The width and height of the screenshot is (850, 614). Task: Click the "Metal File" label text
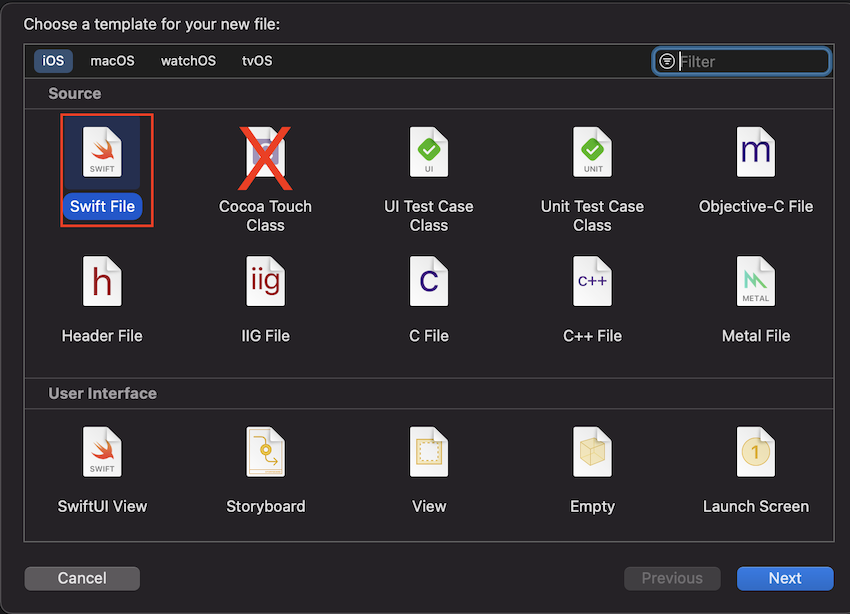pyautogui.click(x=756, y=336)
